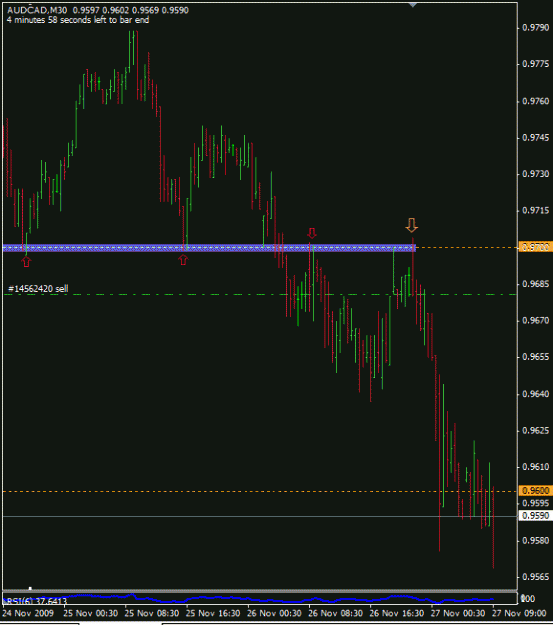Select the orange down arrow above the blue zone

tap(411, 225)
